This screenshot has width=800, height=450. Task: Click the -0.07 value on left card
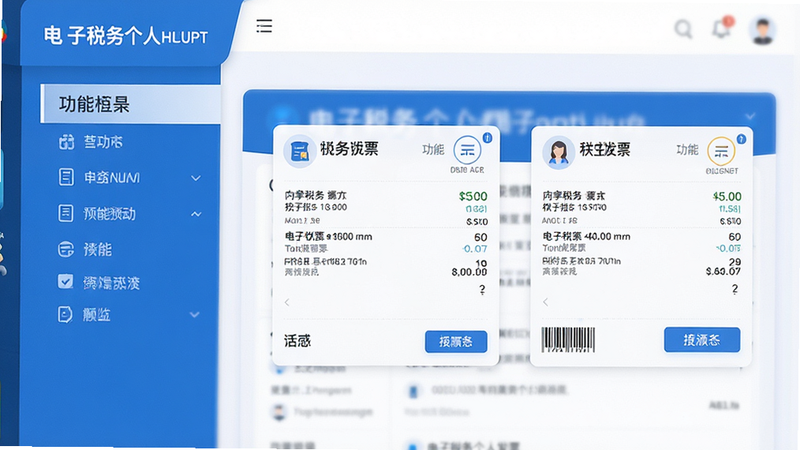(x=474, y=249)
